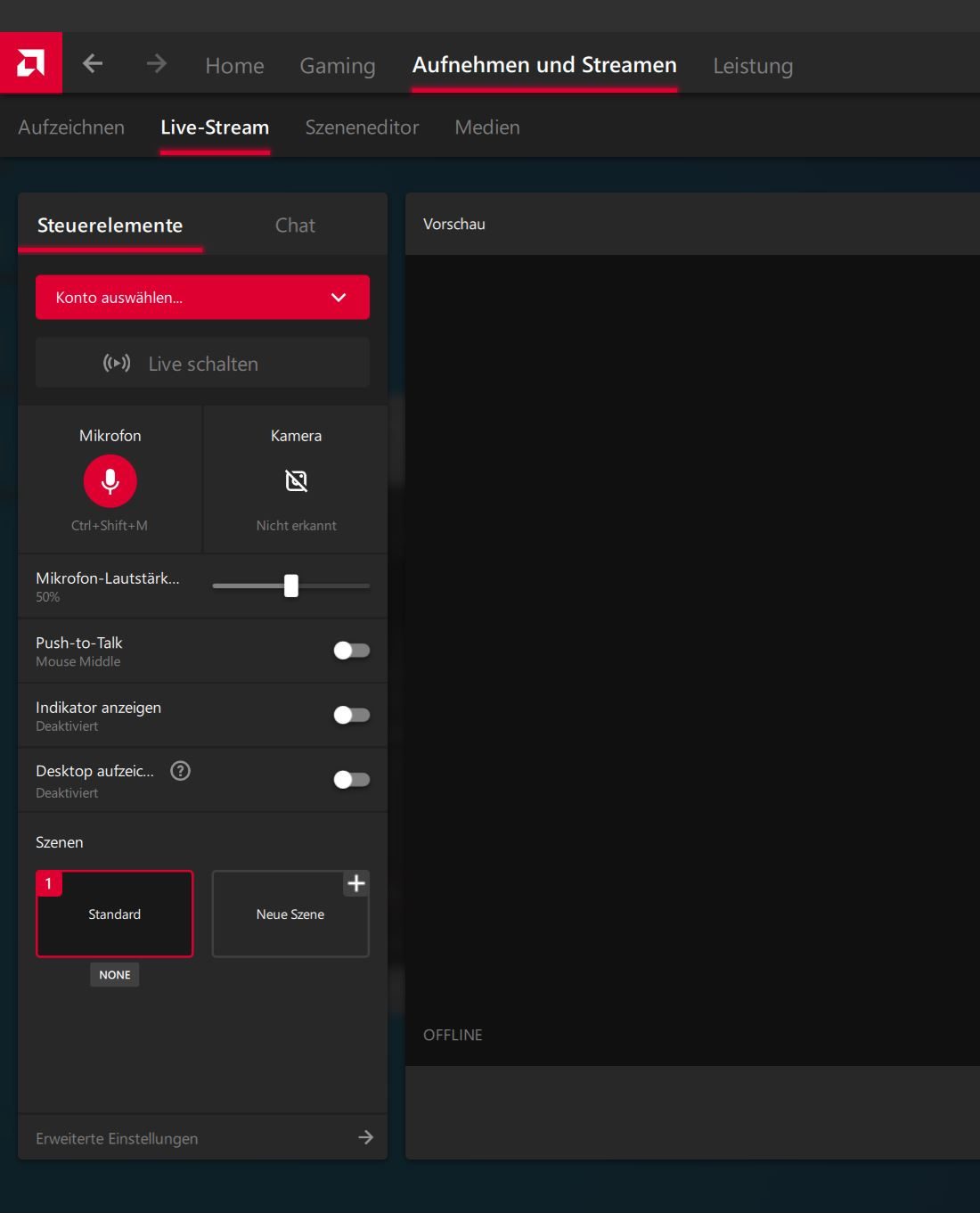Click the NONE hotkey label

[114, 975]
